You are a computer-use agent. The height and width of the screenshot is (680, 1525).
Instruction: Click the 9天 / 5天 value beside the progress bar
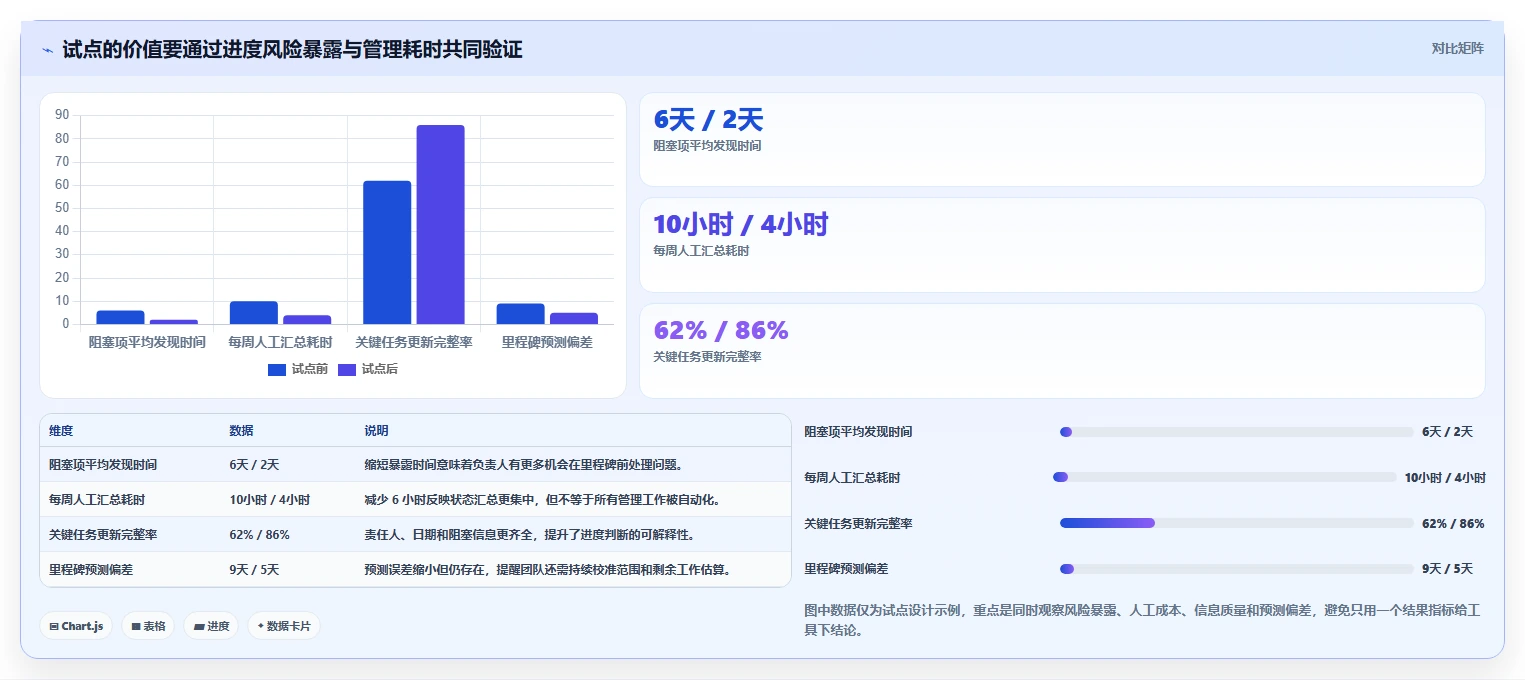coord(1447,569)
